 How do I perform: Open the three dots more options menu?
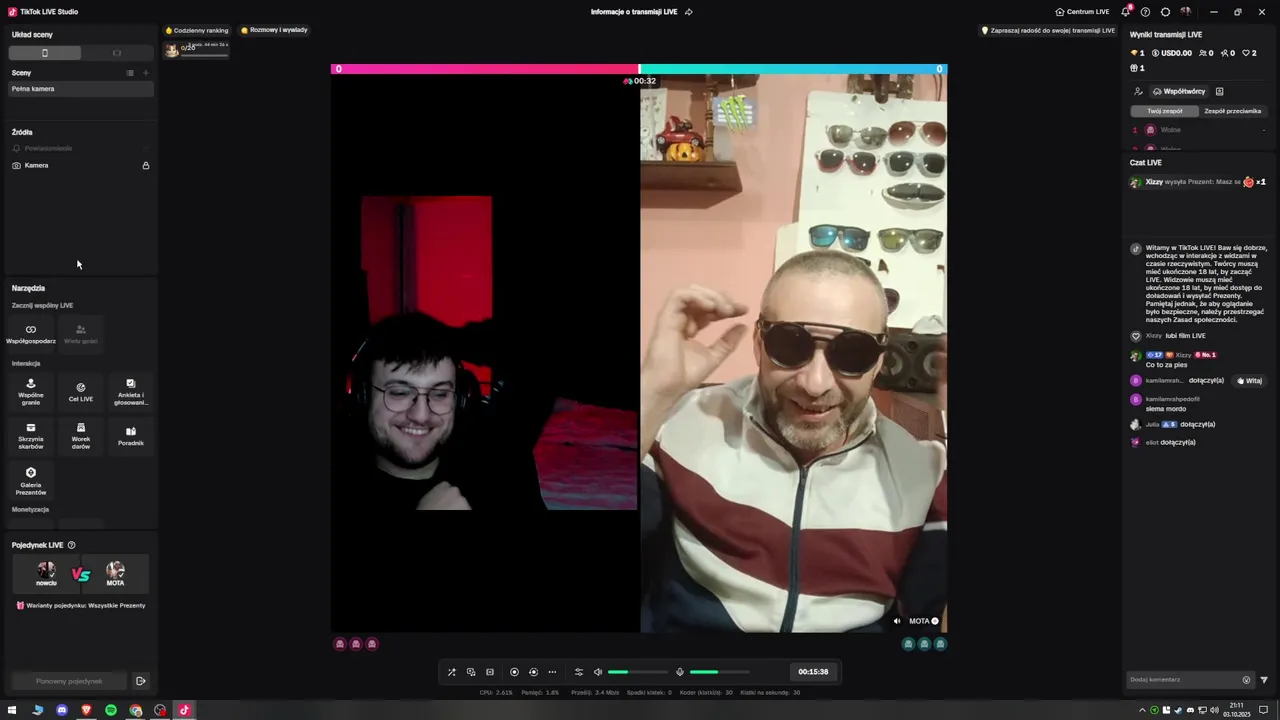[x=552, y=672]
